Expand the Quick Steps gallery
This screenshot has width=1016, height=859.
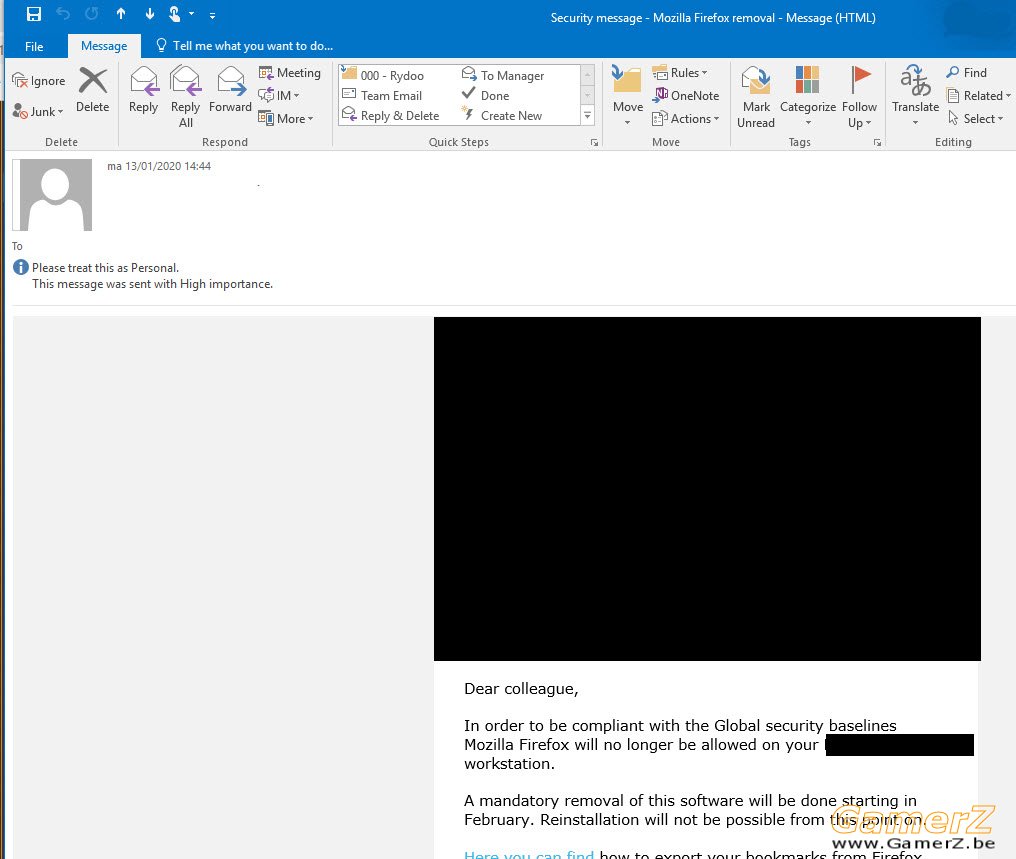pos(588,116)
